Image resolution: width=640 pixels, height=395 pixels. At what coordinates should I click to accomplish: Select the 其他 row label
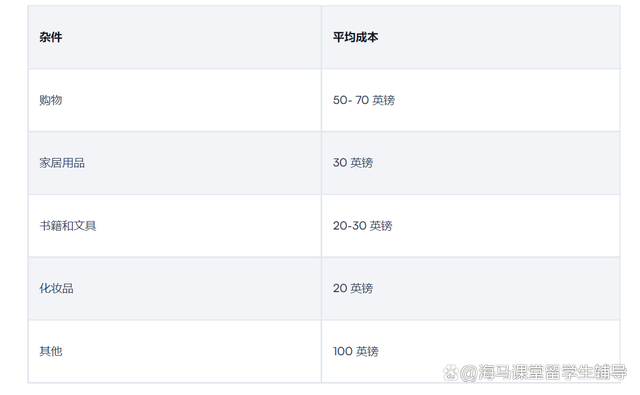[51, 351]
